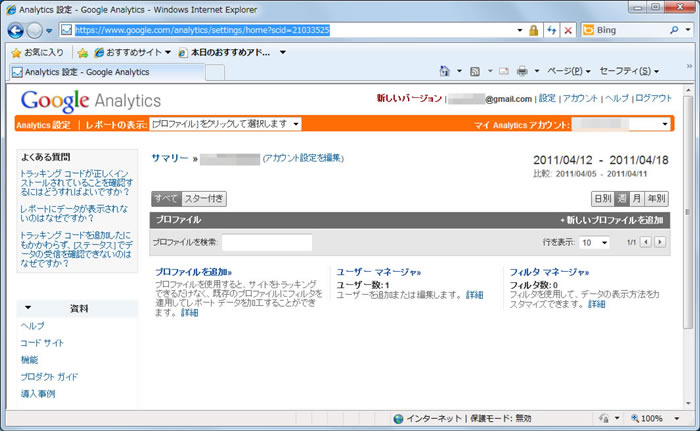
Task: Click the RSS feeds icon in command bar
Action: [x=475, y=71]
